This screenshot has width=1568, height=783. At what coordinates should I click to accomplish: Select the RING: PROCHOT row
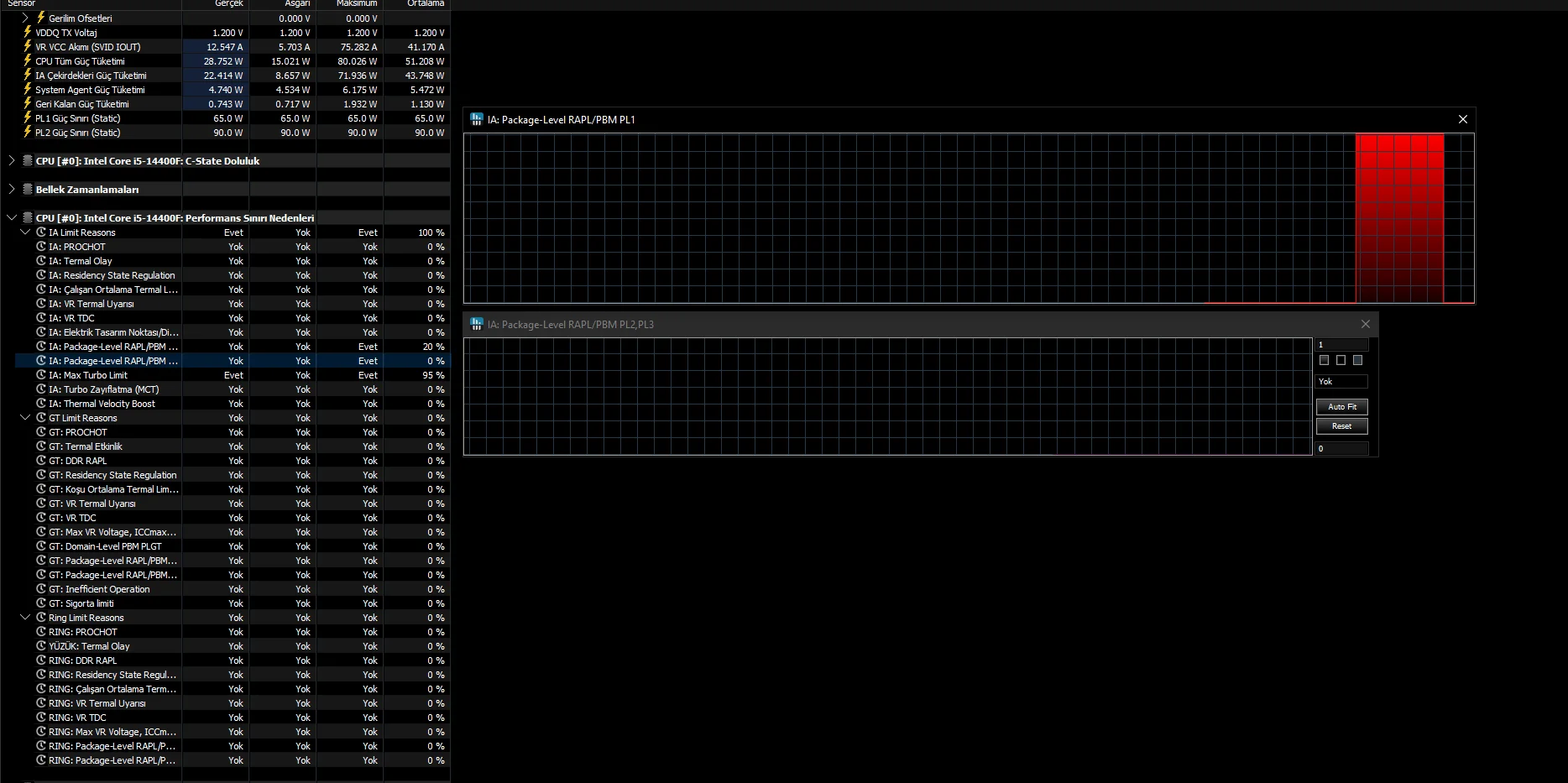233,632
